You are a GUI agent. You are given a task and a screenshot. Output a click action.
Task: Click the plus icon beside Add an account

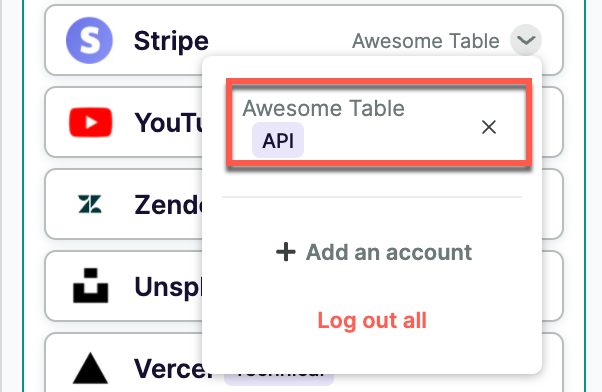[x=286, y=252]
